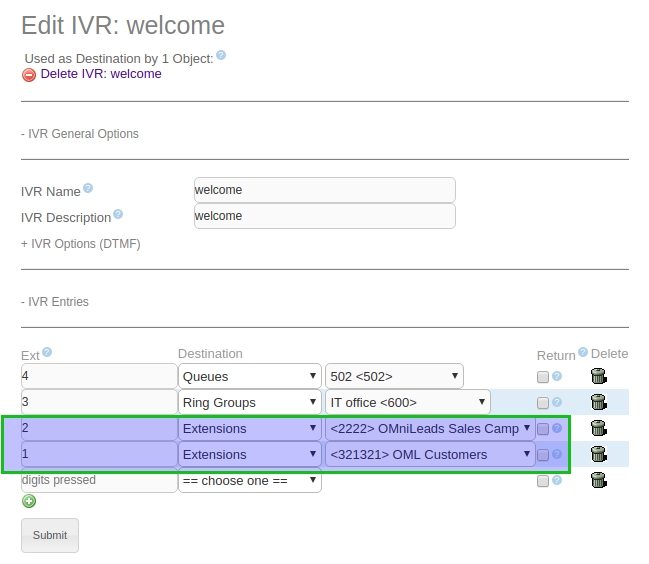Click green plus to add IVR entry
This screenshot has width=649, height=564.
tap(29, 501)
